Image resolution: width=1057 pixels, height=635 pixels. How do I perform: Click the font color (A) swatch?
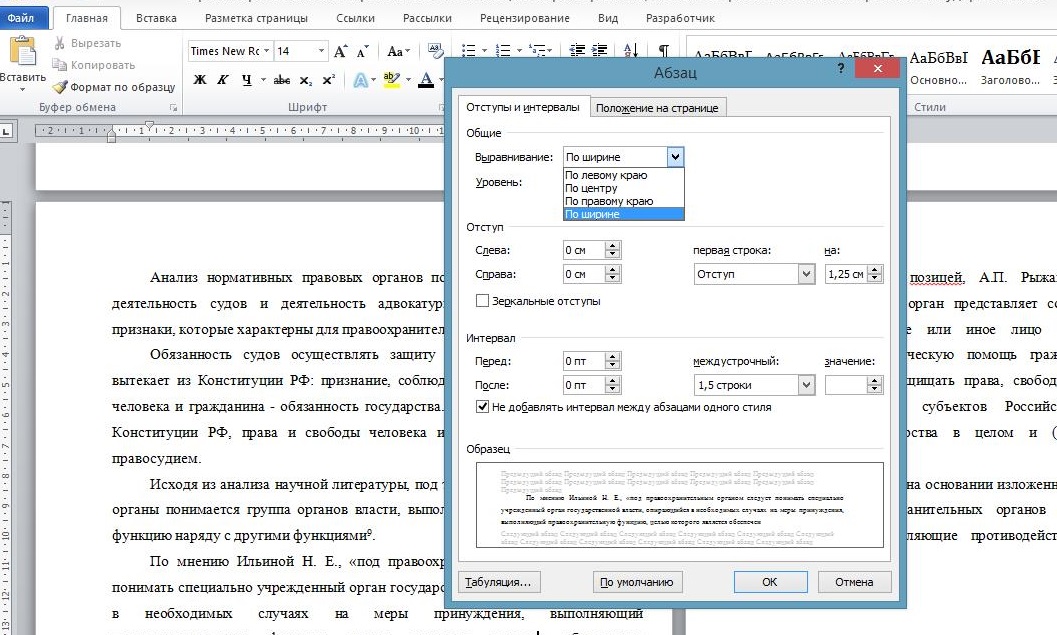point(426,80)
